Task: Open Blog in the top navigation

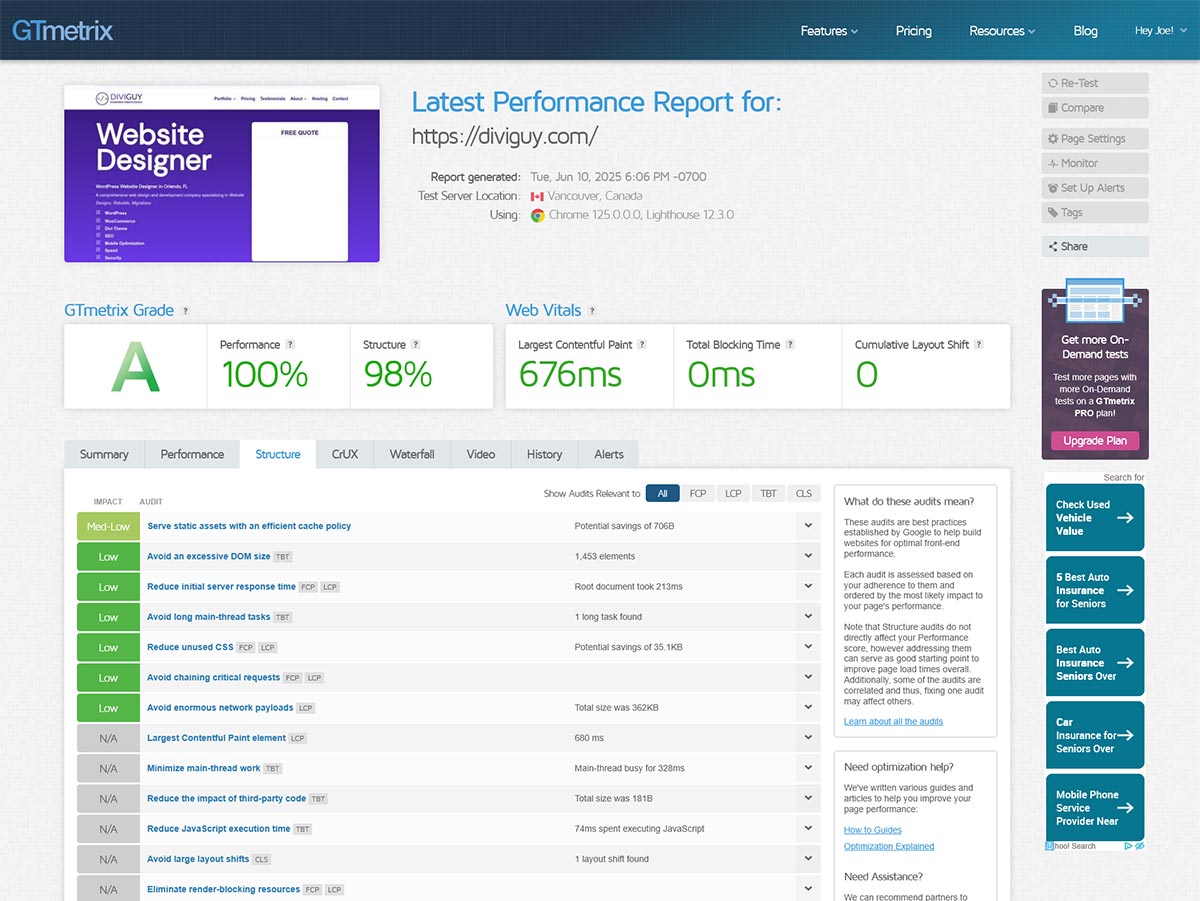Action: coord(1085,31)
